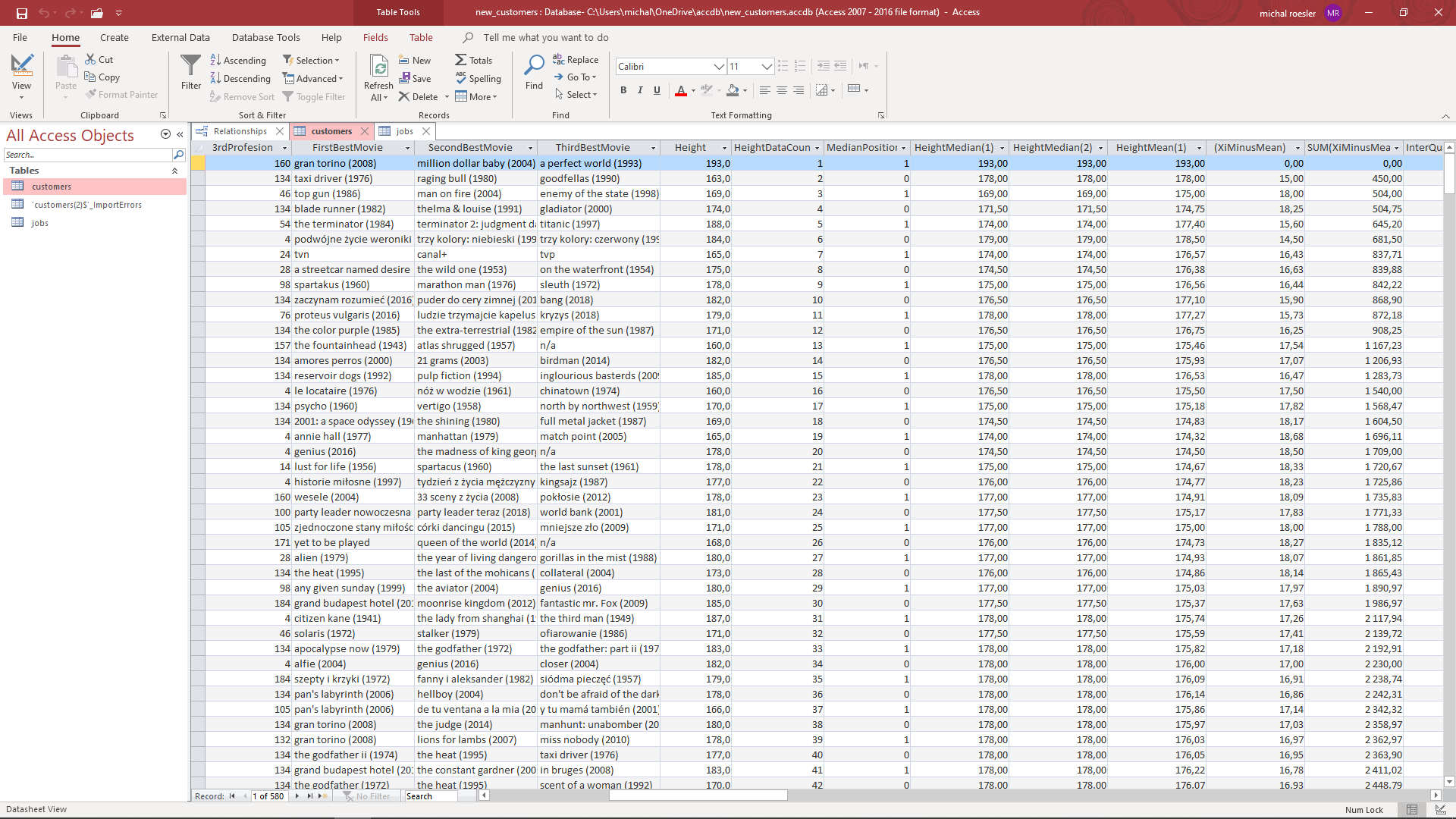Click the Totals sigma icon

[461, 60]
